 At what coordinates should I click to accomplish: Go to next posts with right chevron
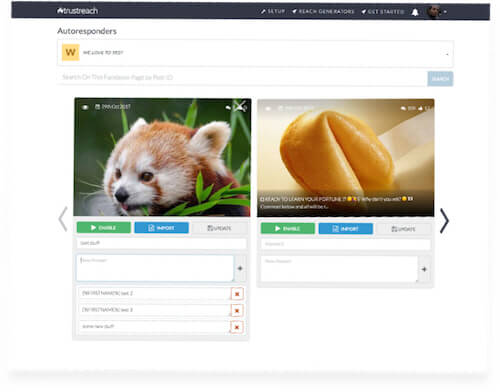coord(444,220)
